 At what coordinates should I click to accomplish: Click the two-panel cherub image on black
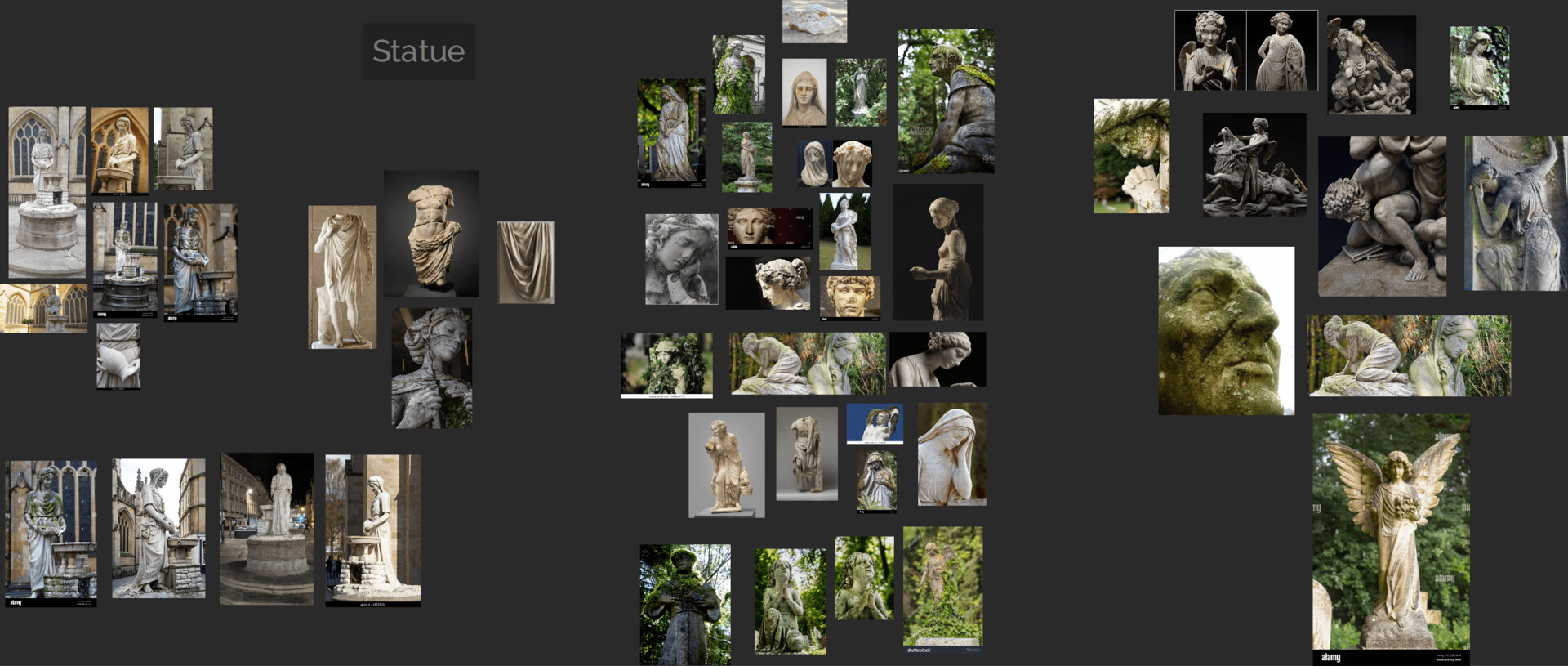tap(1245, 51)
